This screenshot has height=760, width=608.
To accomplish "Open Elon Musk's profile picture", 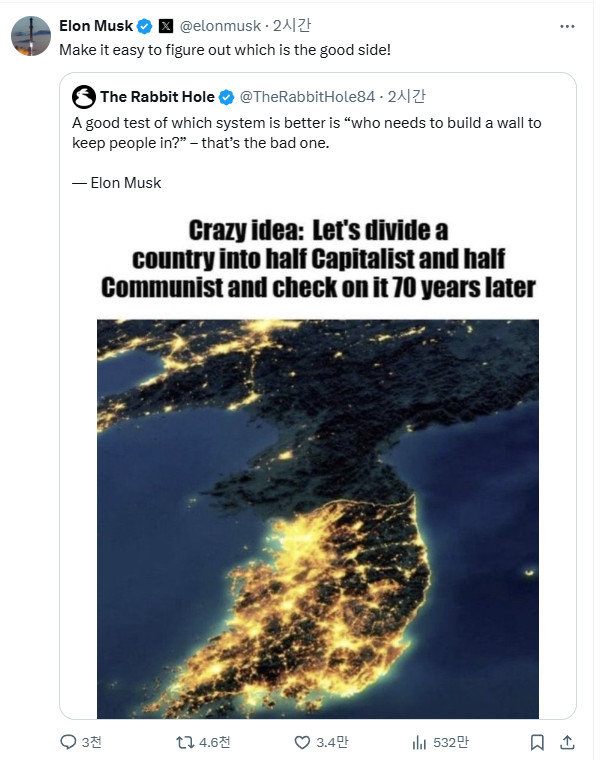I will click(x=31, y=36).
